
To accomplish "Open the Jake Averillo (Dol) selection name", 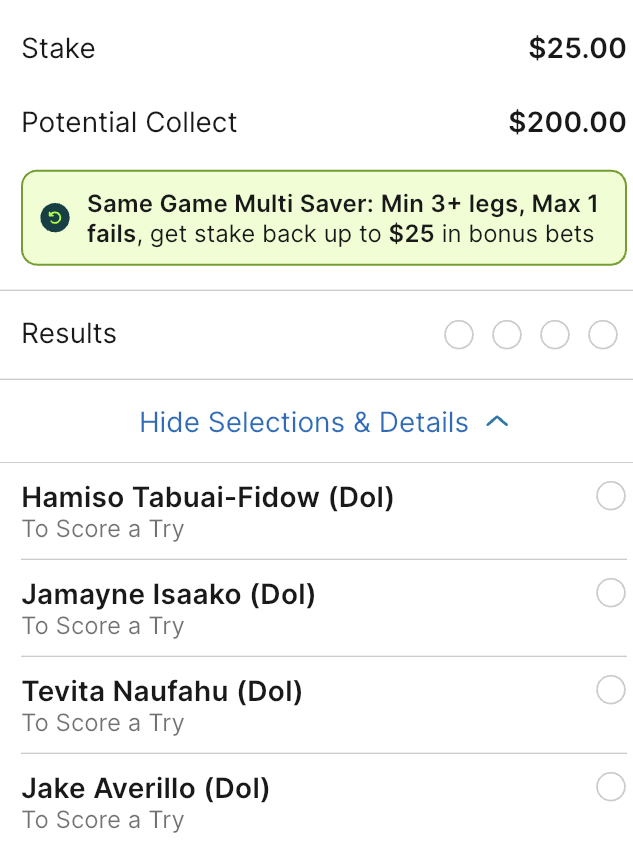I will pyautogui.click(x=146, y=788).
